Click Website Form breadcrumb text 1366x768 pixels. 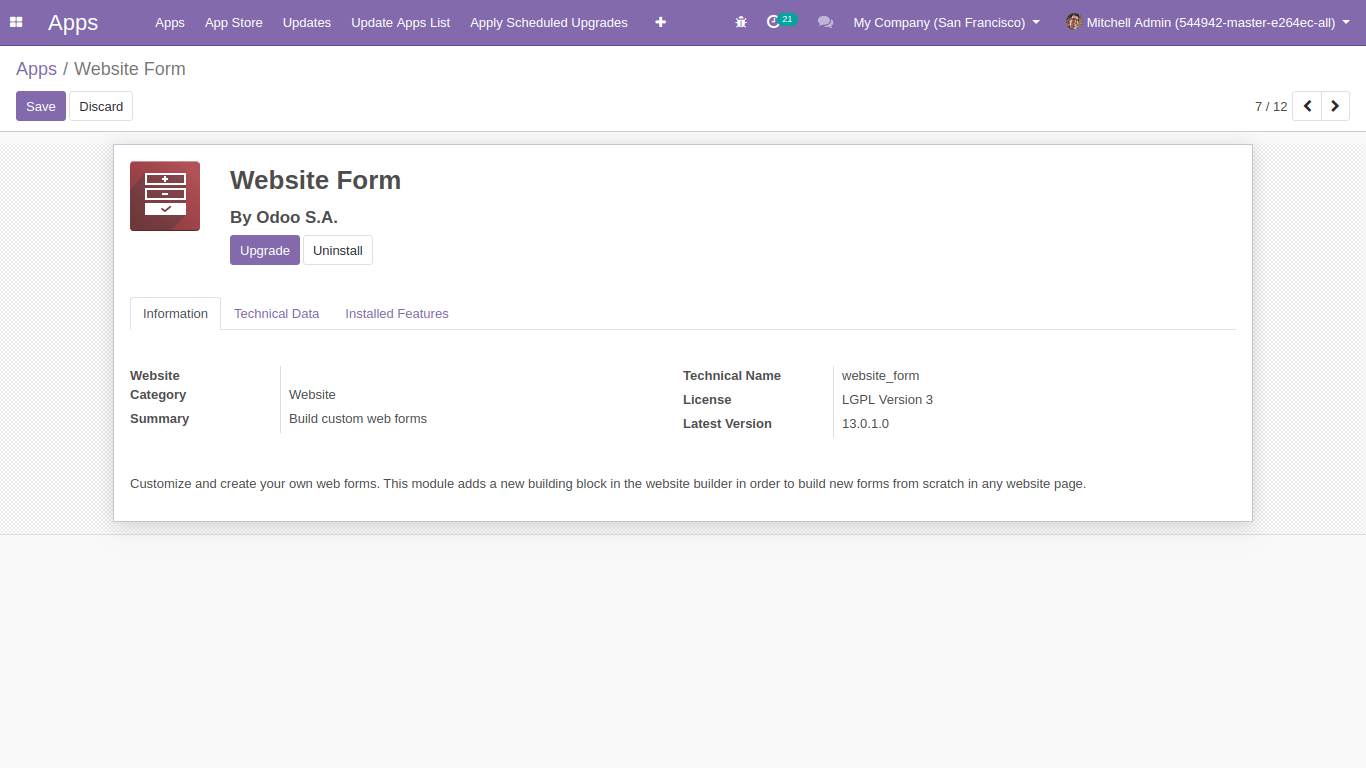[x=130, y=69]
